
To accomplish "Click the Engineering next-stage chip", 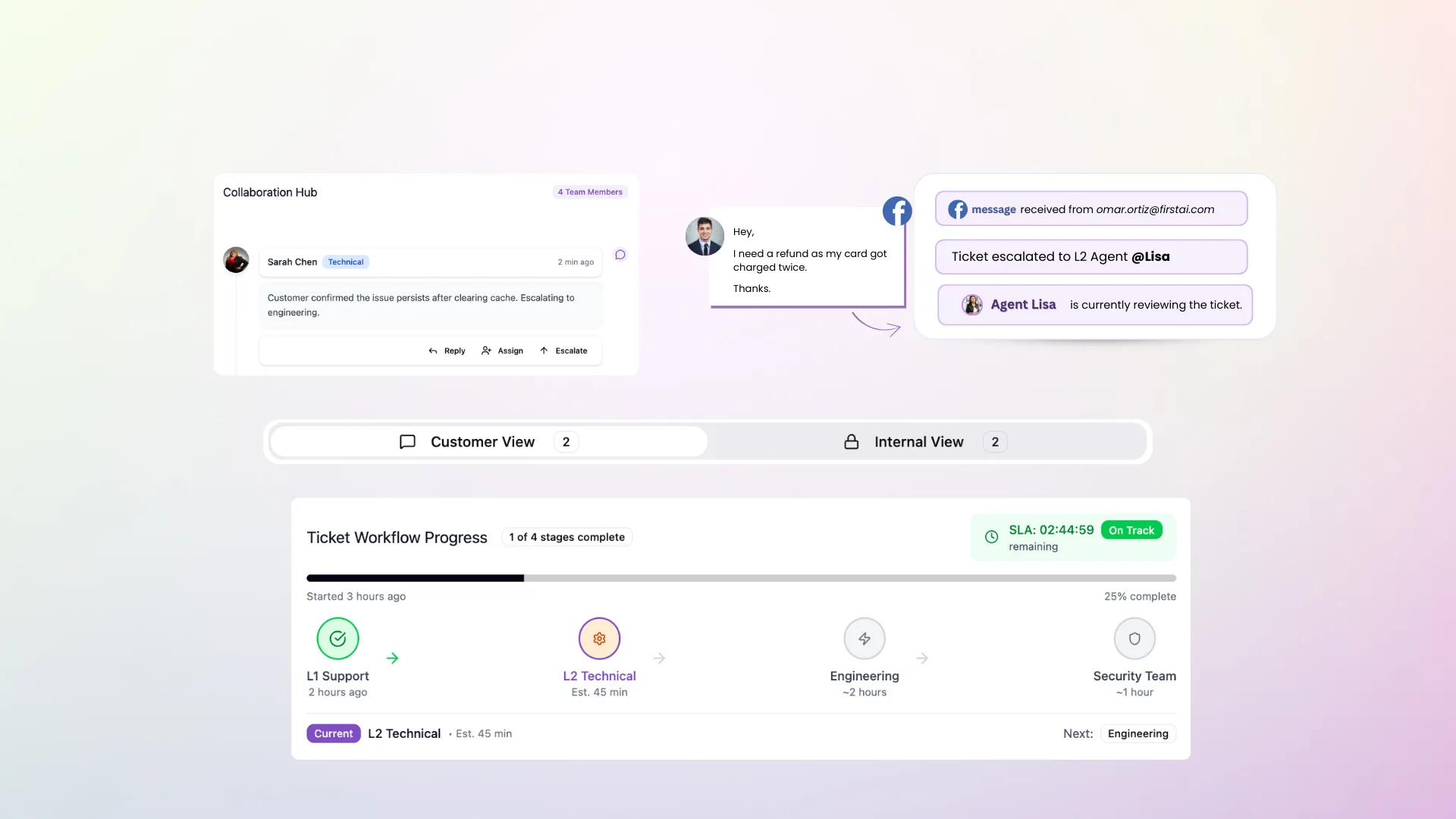I will (1137, 733).
